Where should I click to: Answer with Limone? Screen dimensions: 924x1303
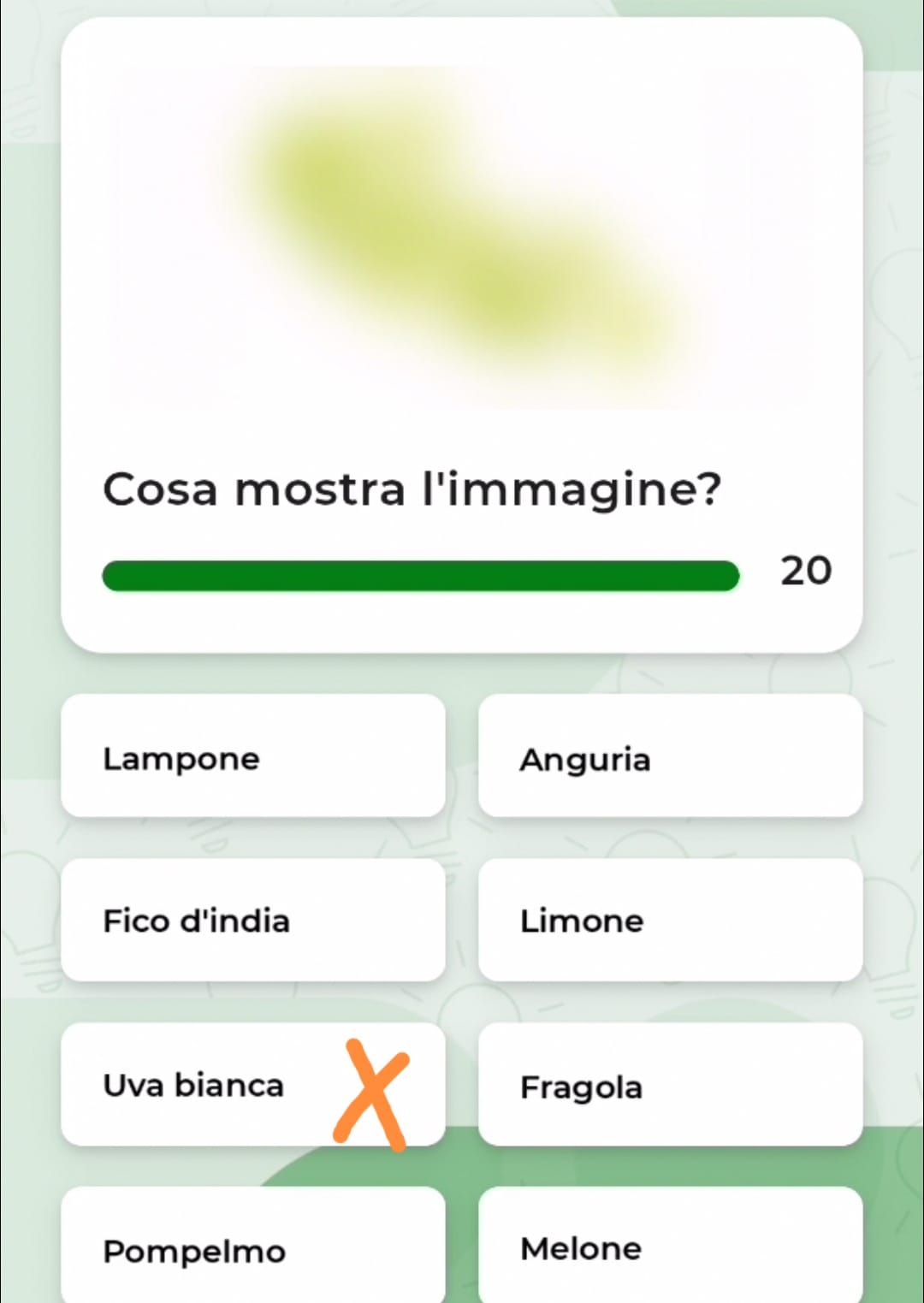[670, 921]
